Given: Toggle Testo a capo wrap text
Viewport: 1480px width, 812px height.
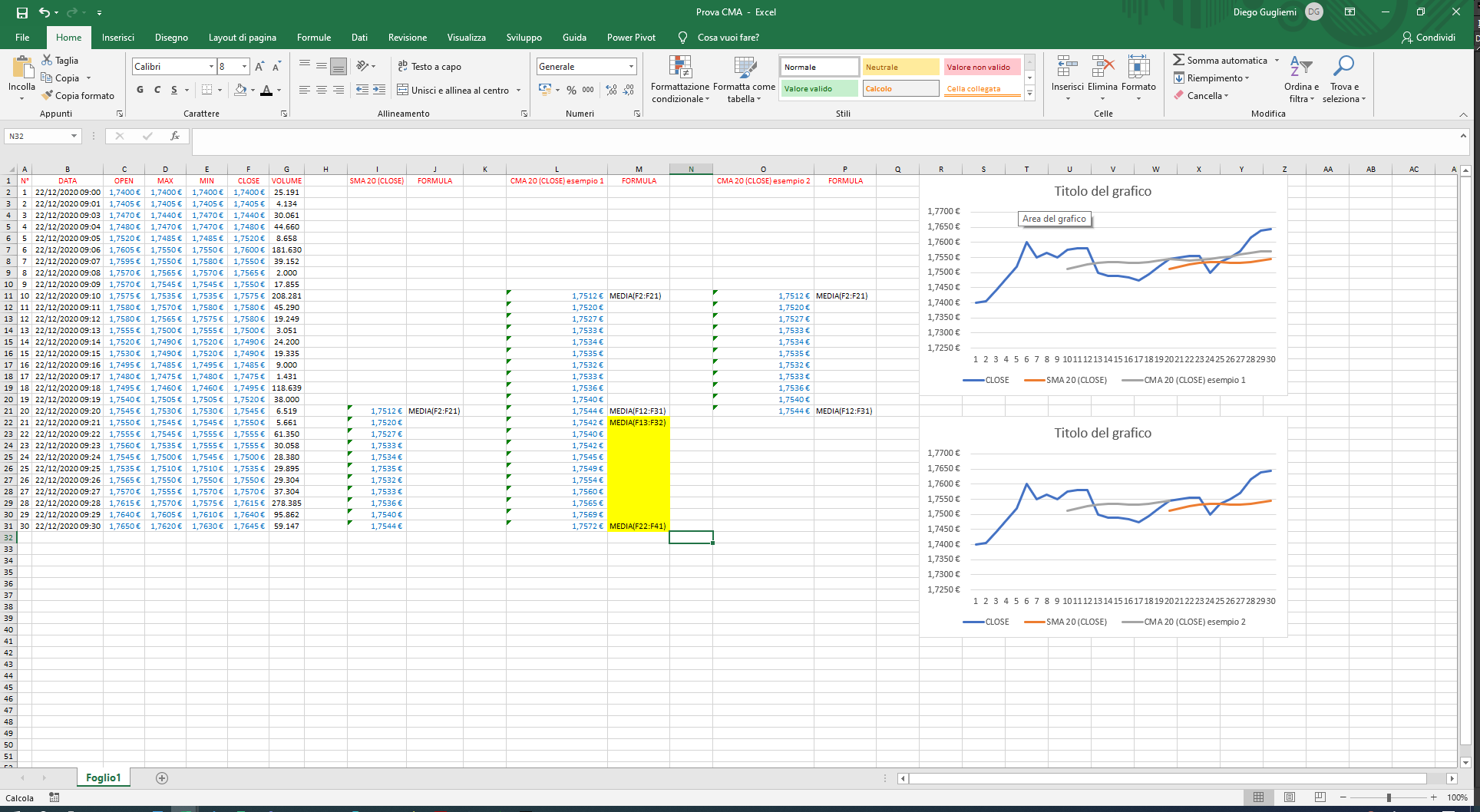Looking at the screenshot, I should click(429, 67).
